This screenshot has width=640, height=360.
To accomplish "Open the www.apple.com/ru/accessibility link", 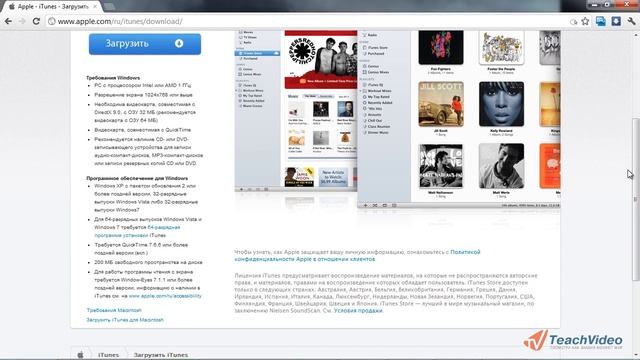I will [165, 296].
